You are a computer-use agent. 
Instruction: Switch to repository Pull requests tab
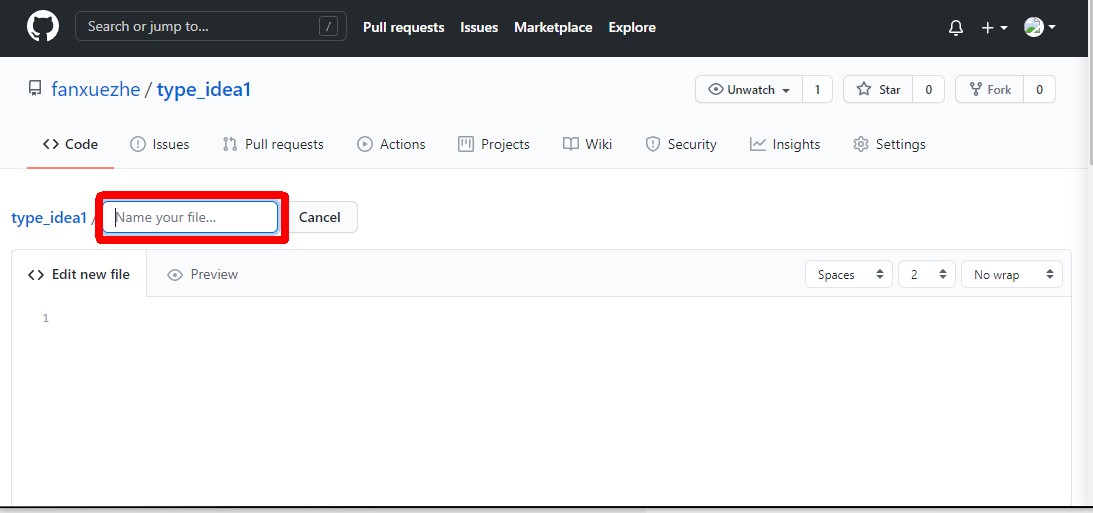point(273,144)
